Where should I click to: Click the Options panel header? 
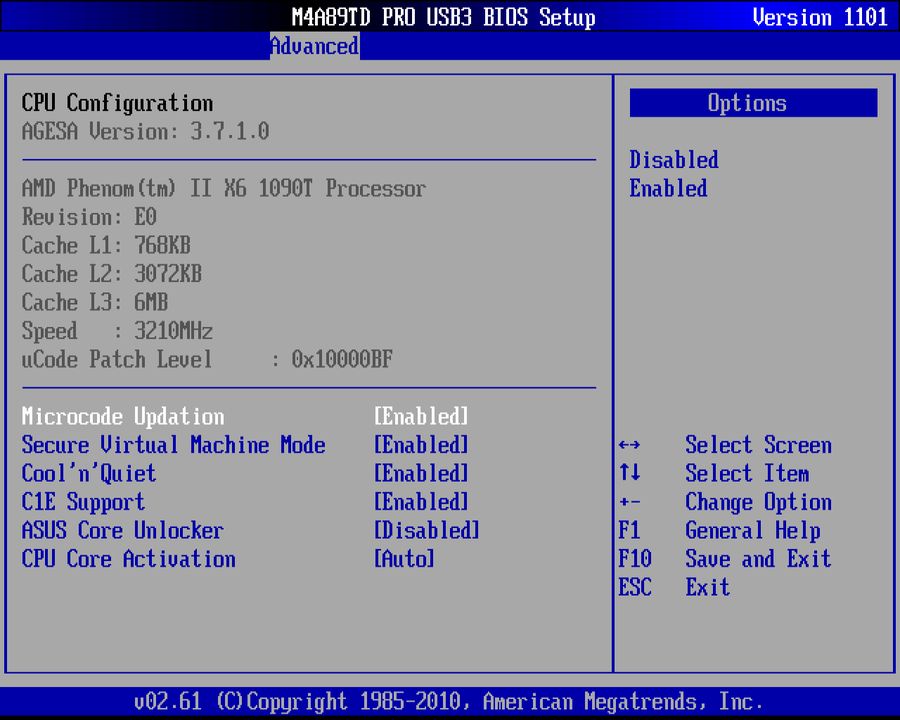point(751,103)
